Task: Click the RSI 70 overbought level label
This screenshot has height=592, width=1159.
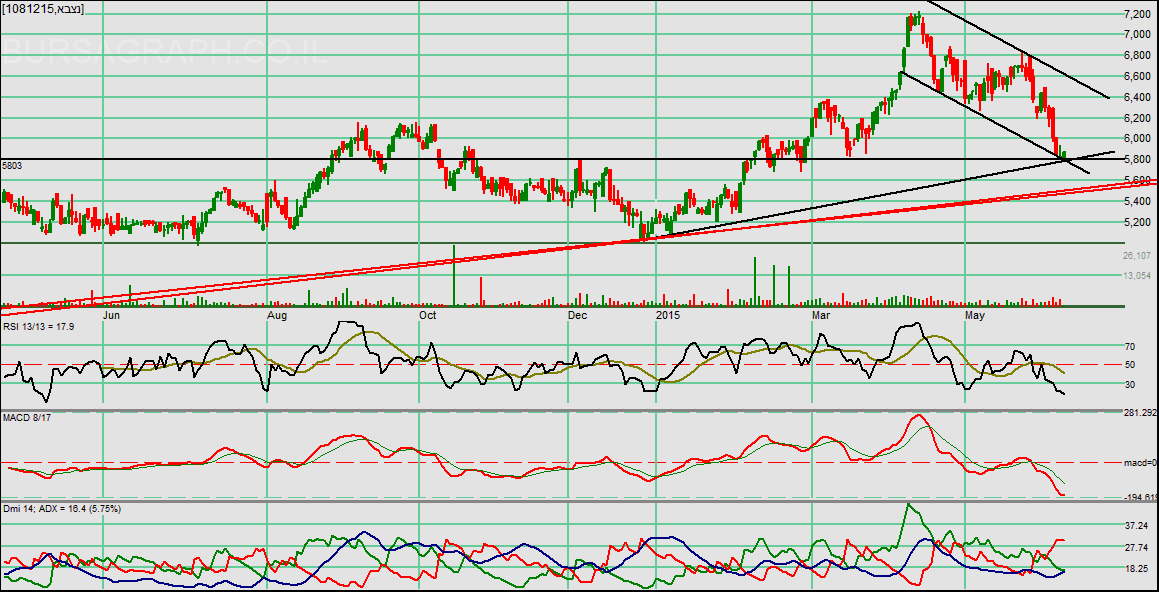Action: (x=1130, y=346)
